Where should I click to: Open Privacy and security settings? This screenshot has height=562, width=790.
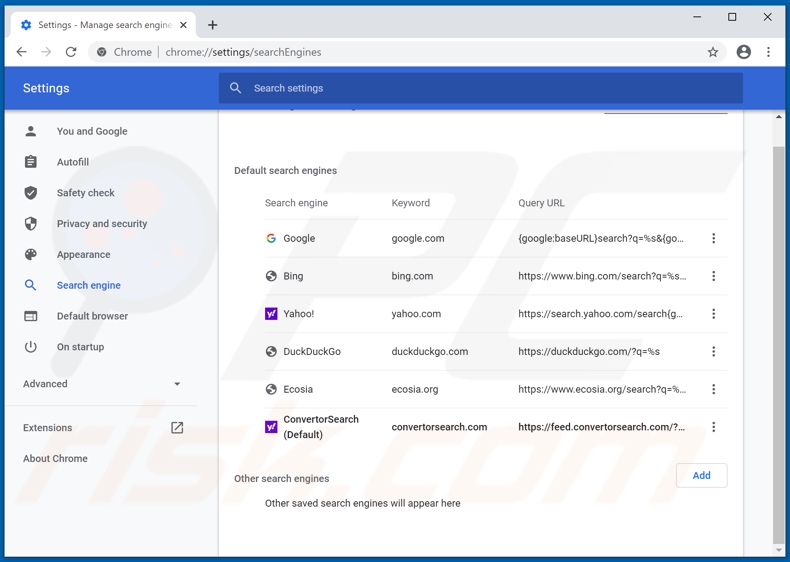pyautogui.click(x=101, y=223)
